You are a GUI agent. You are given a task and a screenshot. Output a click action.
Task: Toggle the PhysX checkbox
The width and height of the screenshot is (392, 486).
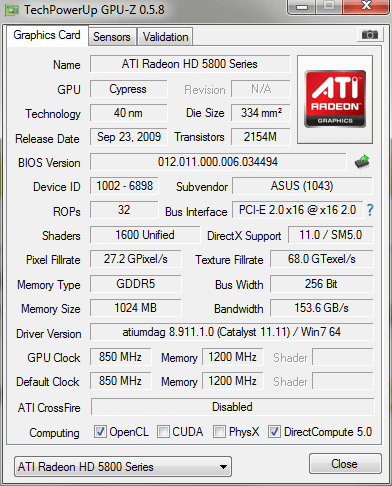pyautogui.click(x=219, y=432)
